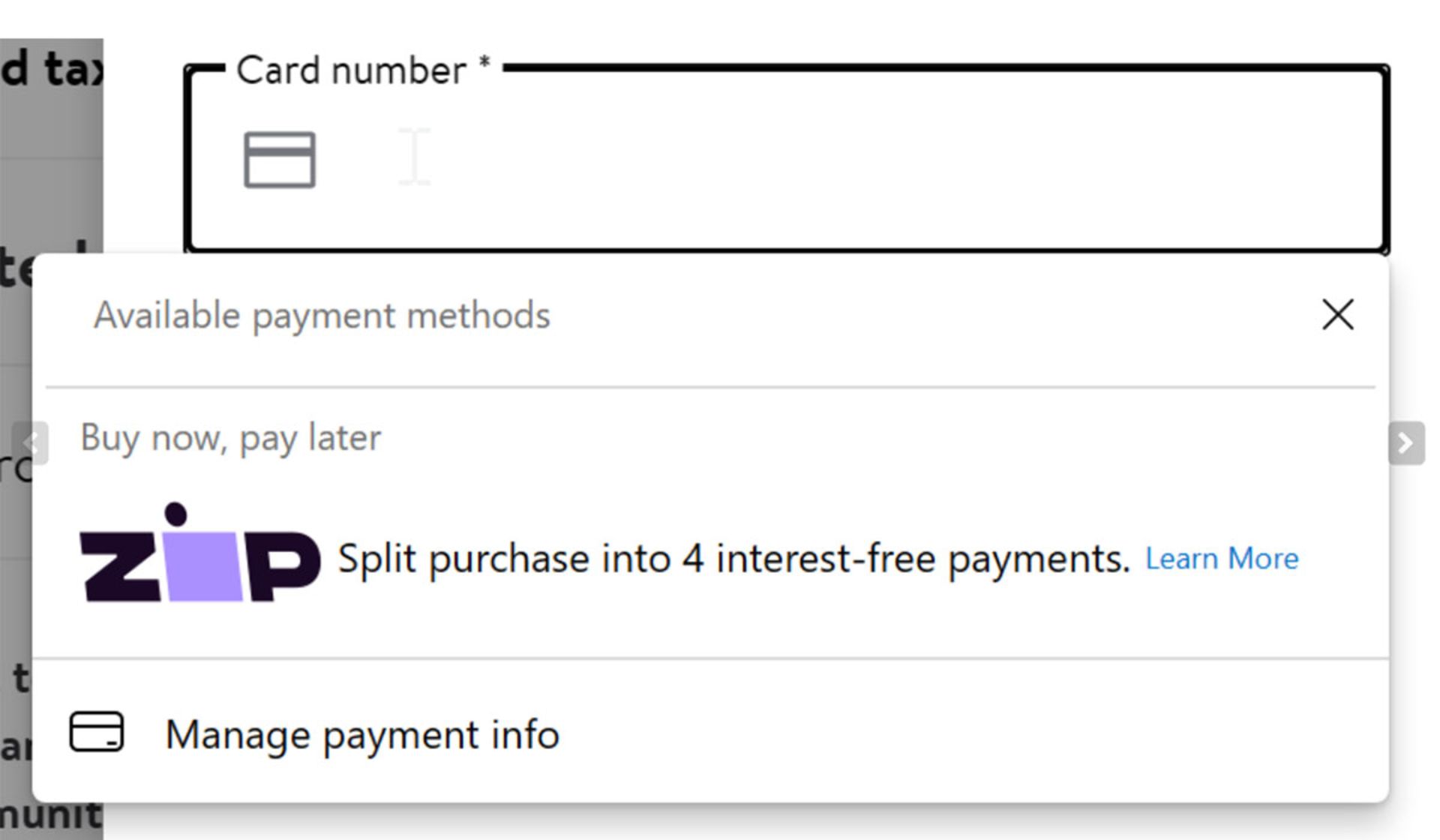The image size is (1440, 840).
Task: Click the dot above the Zip logo
Action: click(x=175, y=514)
